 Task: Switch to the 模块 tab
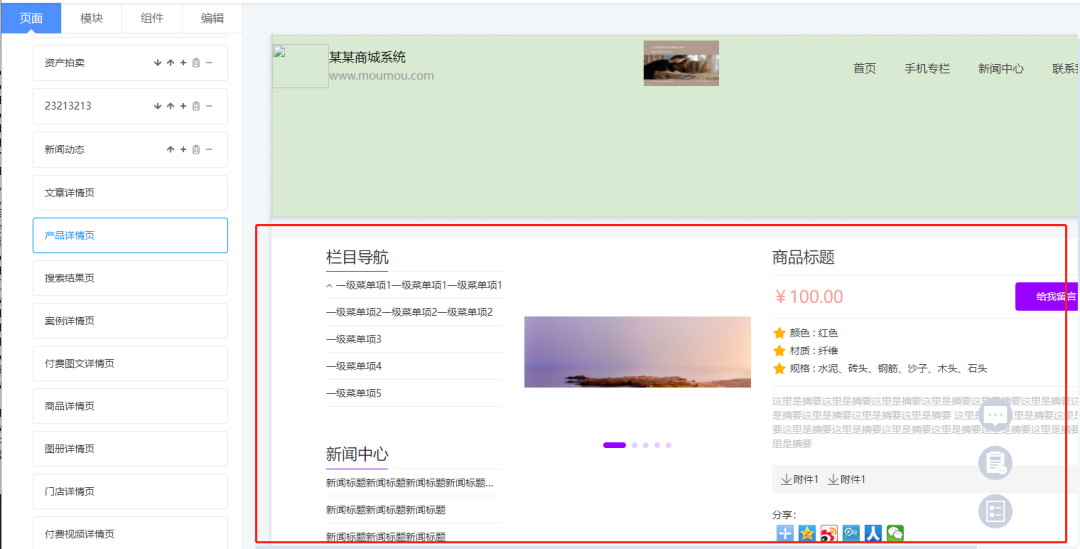(x=92, y=18)
